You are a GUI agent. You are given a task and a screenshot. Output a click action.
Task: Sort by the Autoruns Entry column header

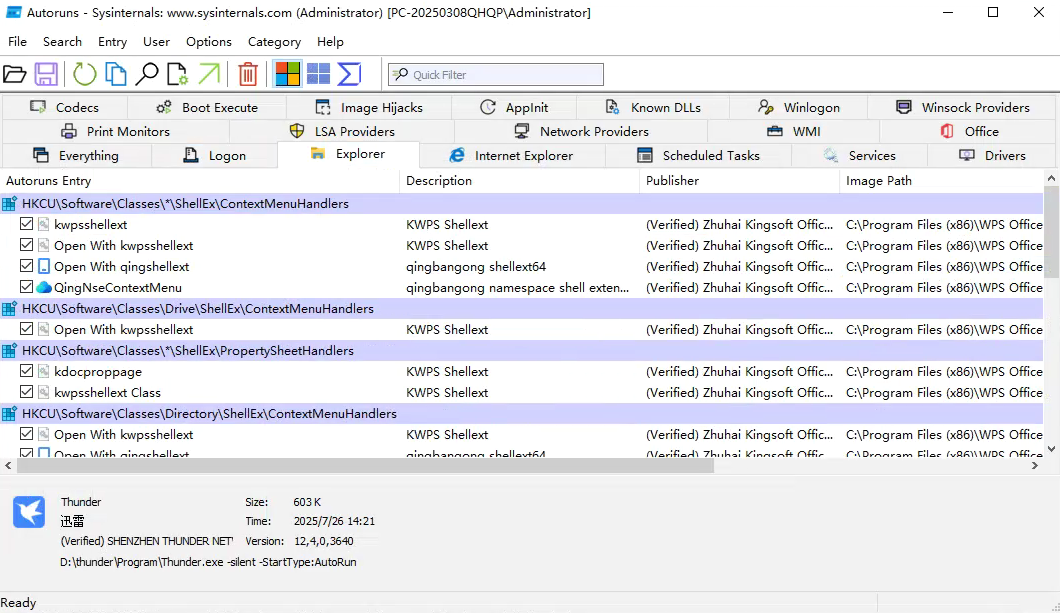[200, 180]
